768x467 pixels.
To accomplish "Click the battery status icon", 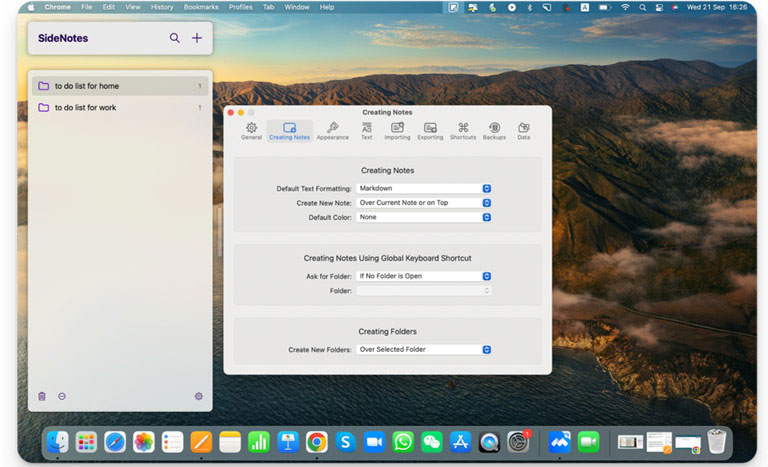I will [605, 7].
